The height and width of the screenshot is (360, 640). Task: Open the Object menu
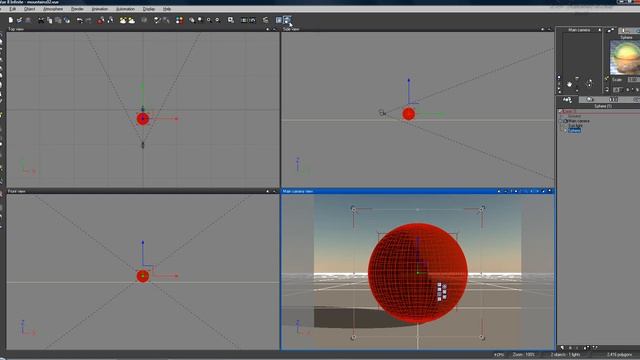[29, 9]
